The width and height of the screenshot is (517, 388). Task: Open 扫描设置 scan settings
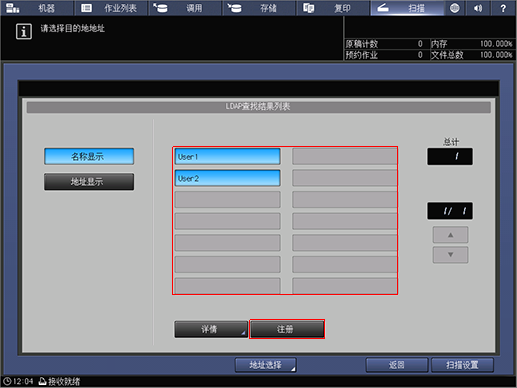tap(462, 365)
